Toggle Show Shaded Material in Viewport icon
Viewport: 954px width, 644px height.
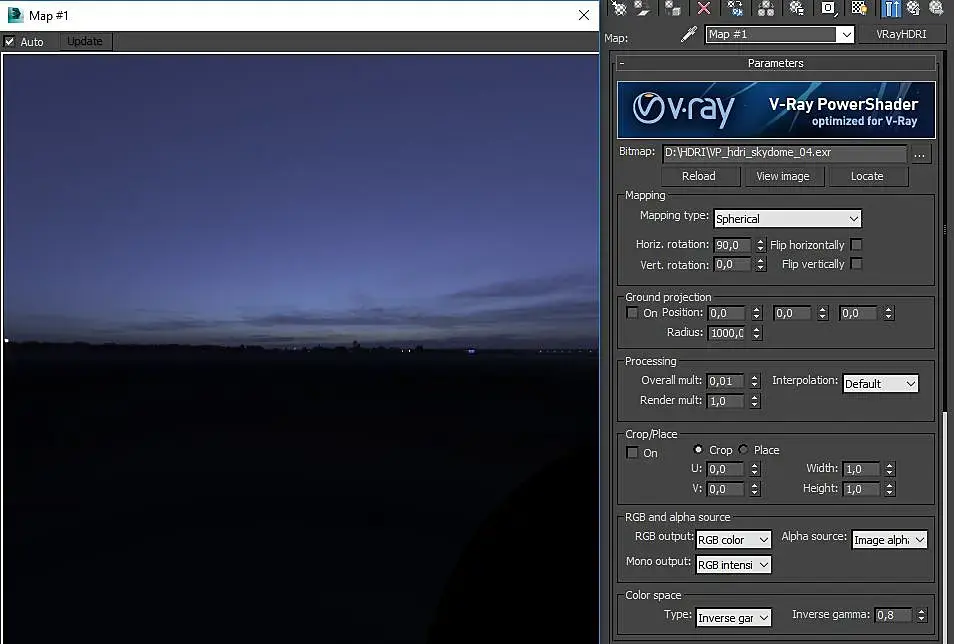click(x=859, y=8)
